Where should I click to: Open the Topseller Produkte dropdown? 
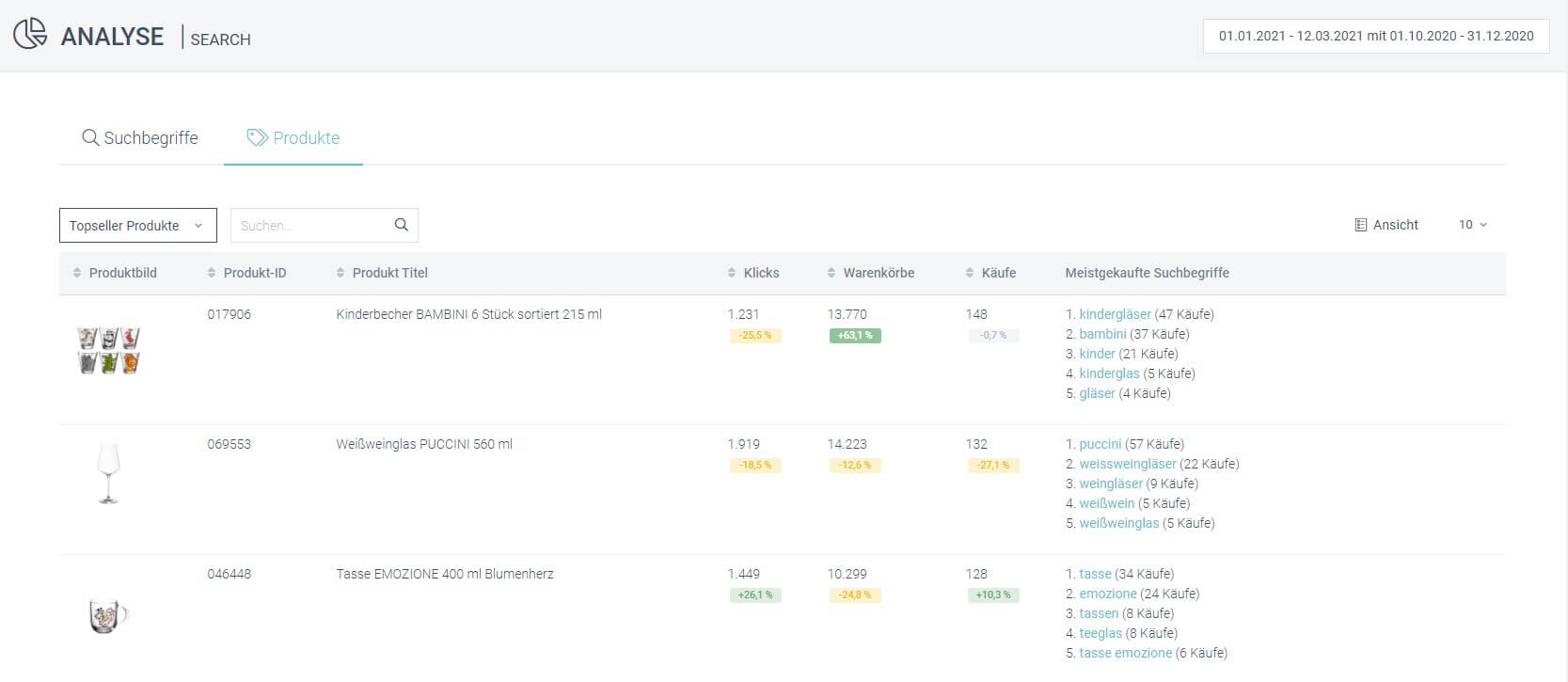tap(137, 226)
